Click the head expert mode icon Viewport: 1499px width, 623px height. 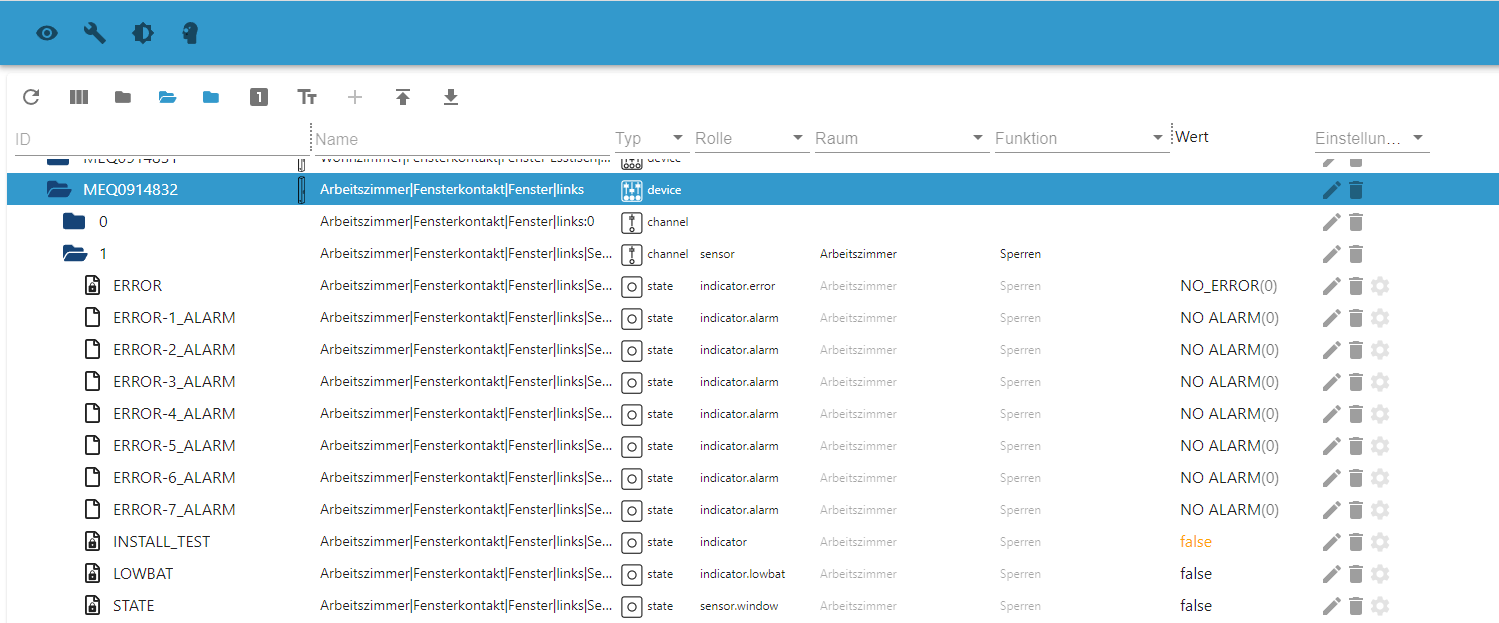[190, 33]
